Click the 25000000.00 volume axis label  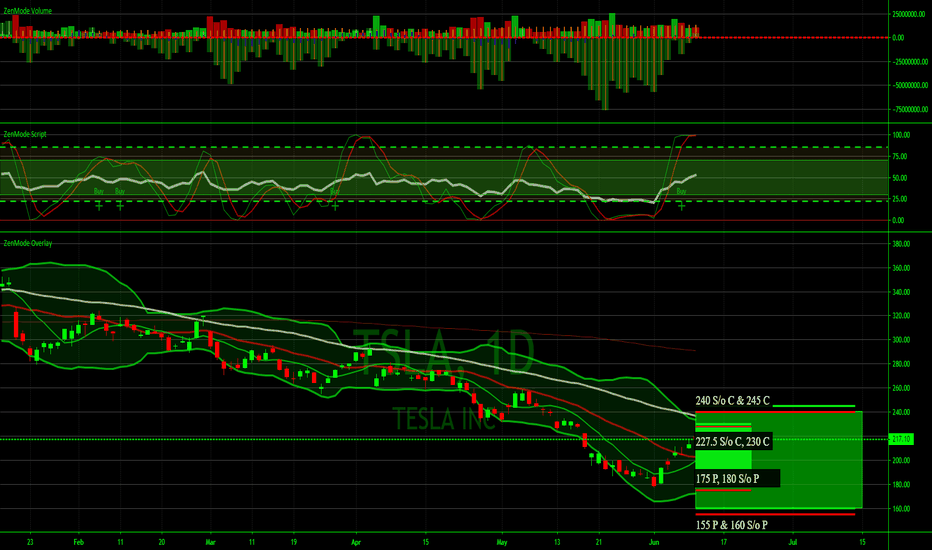coord(909,14)
